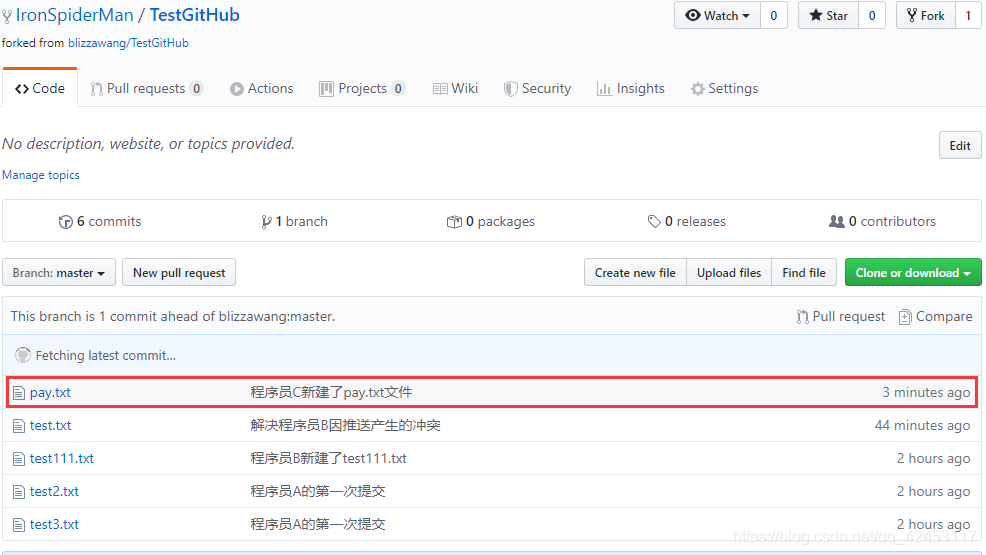Click the New pull request button

179,273
